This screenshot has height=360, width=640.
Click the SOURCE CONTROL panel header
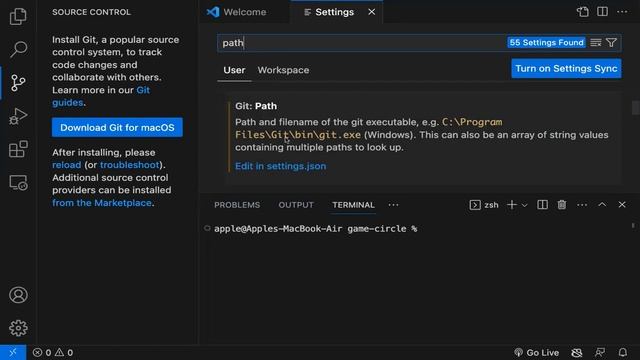(91, 12)
